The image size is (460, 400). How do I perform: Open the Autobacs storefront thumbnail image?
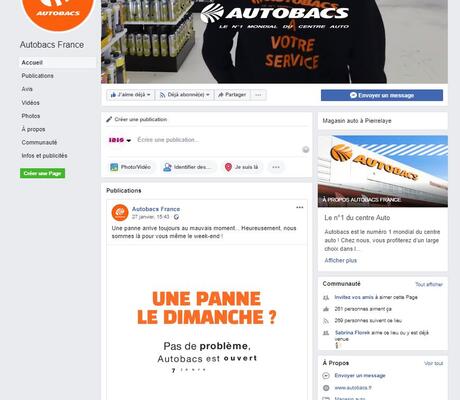pyautogui.click(x=383, y=171)
